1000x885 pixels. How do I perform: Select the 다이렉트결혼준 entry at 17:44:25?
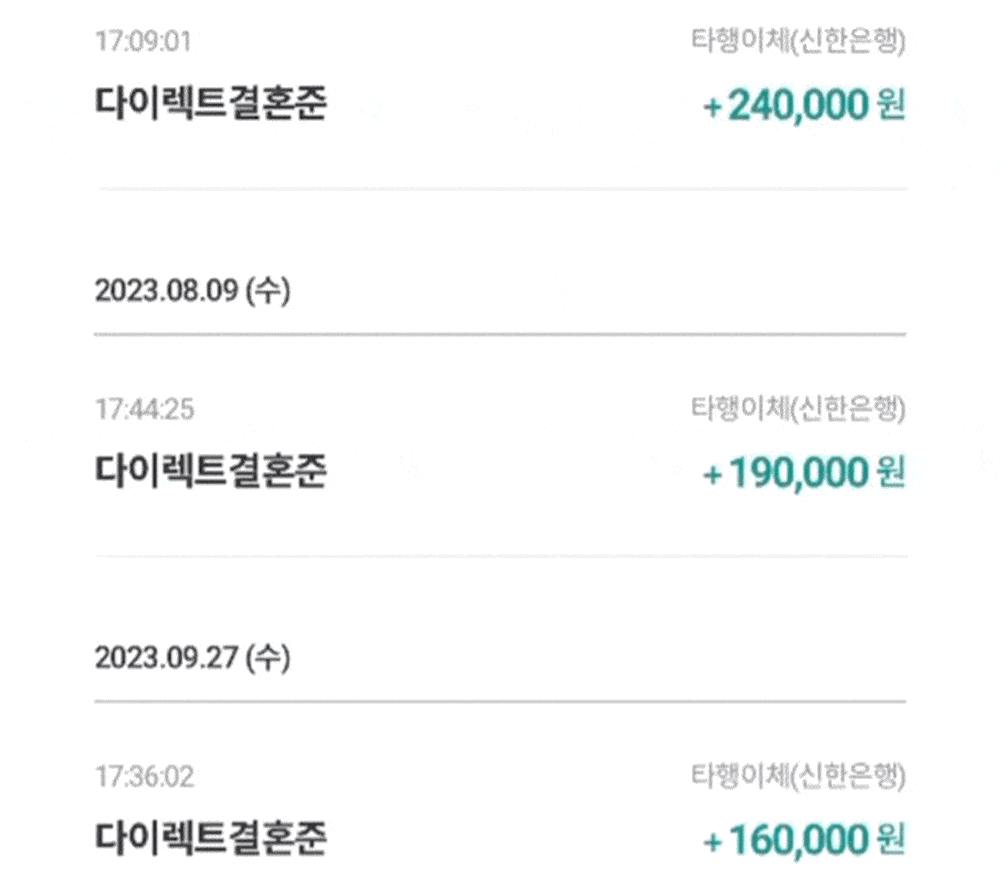click(211, 472)
